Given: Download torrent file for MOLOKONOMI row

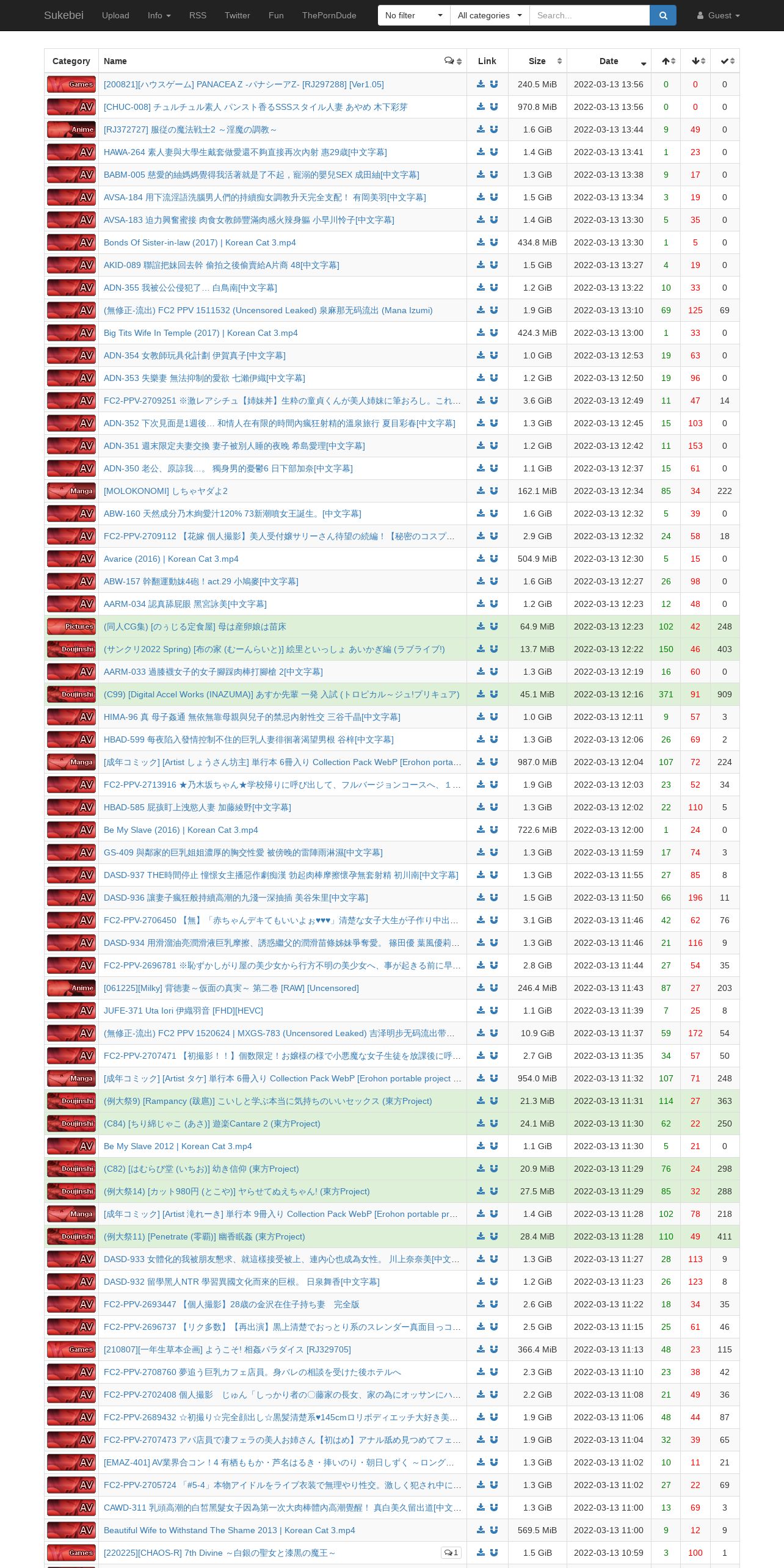Looking at the screenshot, I should point(481,491).
